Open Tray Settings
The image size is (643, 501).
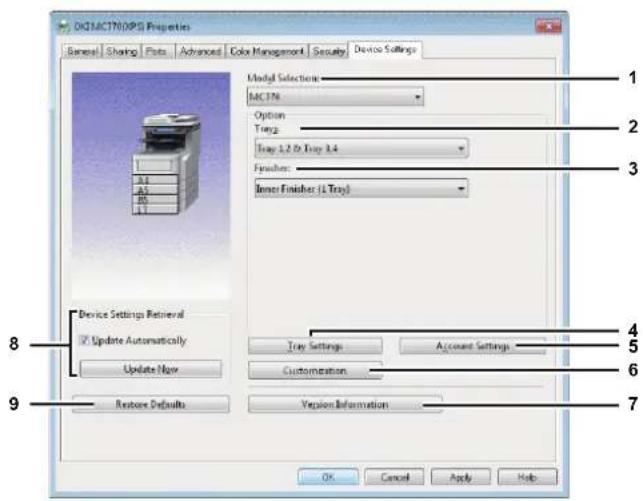click(315, 346)
